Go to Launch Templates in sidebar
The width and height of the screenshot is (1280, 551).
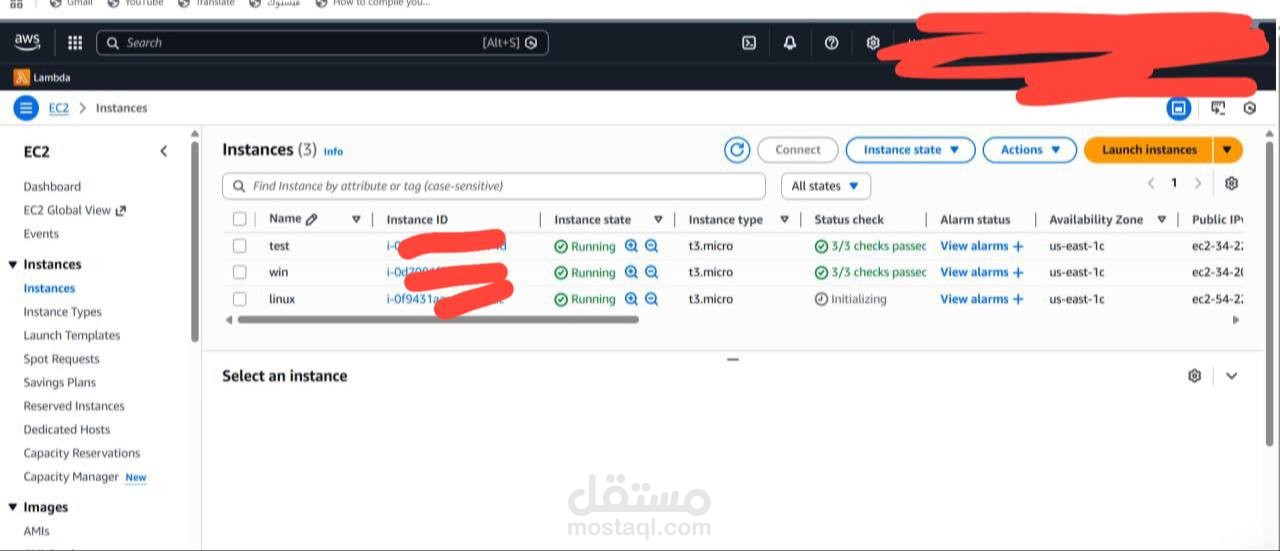pyautogui.click(x=71, y=336)
